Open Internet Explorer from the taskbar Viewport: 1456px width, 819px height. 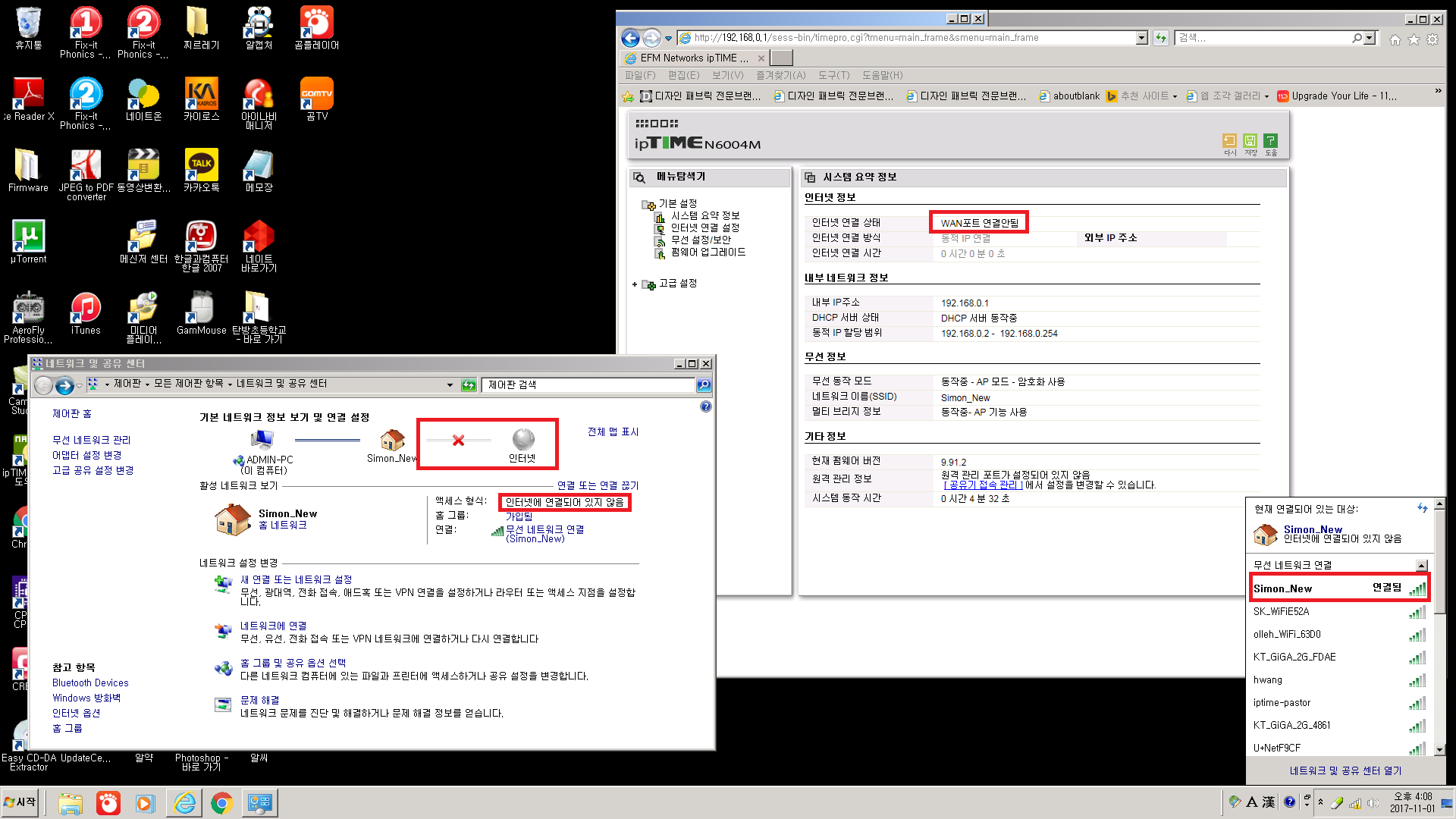click(184, 802)
